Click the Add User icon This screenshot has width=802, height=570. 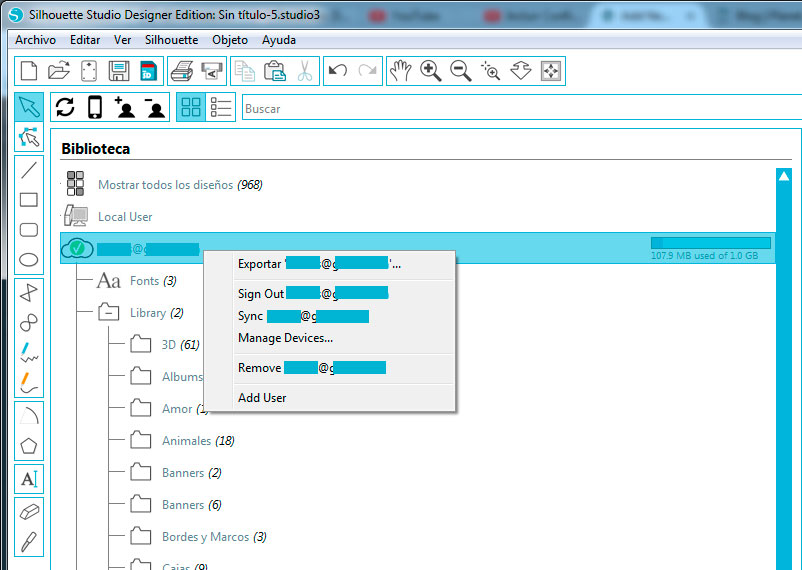tap(125, 107)
